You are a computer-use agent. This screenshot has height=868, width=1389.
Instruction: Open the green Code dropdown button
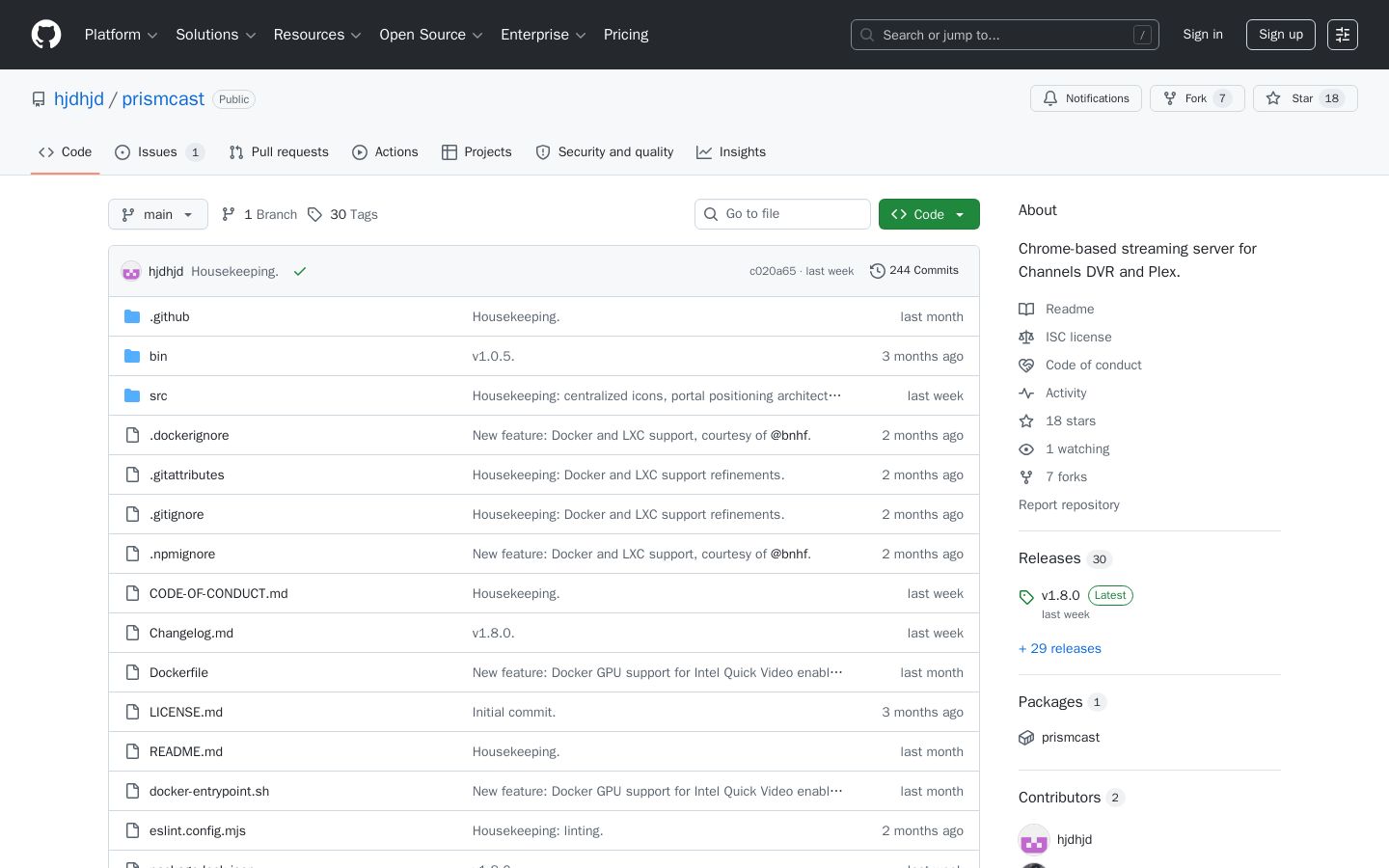(x=929, y=214)
